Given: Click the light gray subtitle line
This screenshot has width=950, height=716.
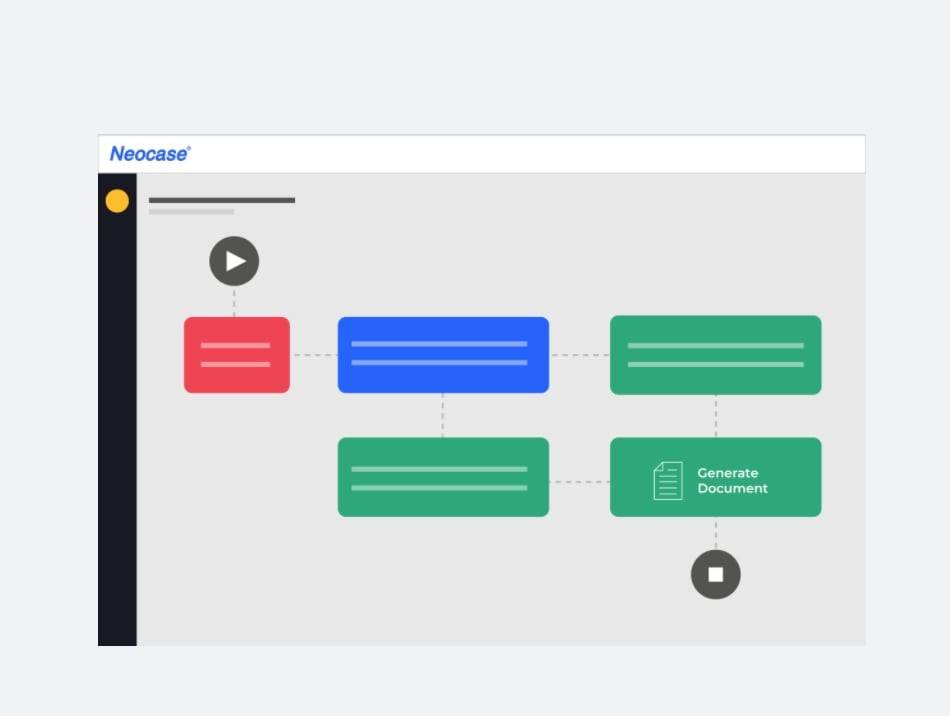Looking at the screenshot, I should click(191, 212).
